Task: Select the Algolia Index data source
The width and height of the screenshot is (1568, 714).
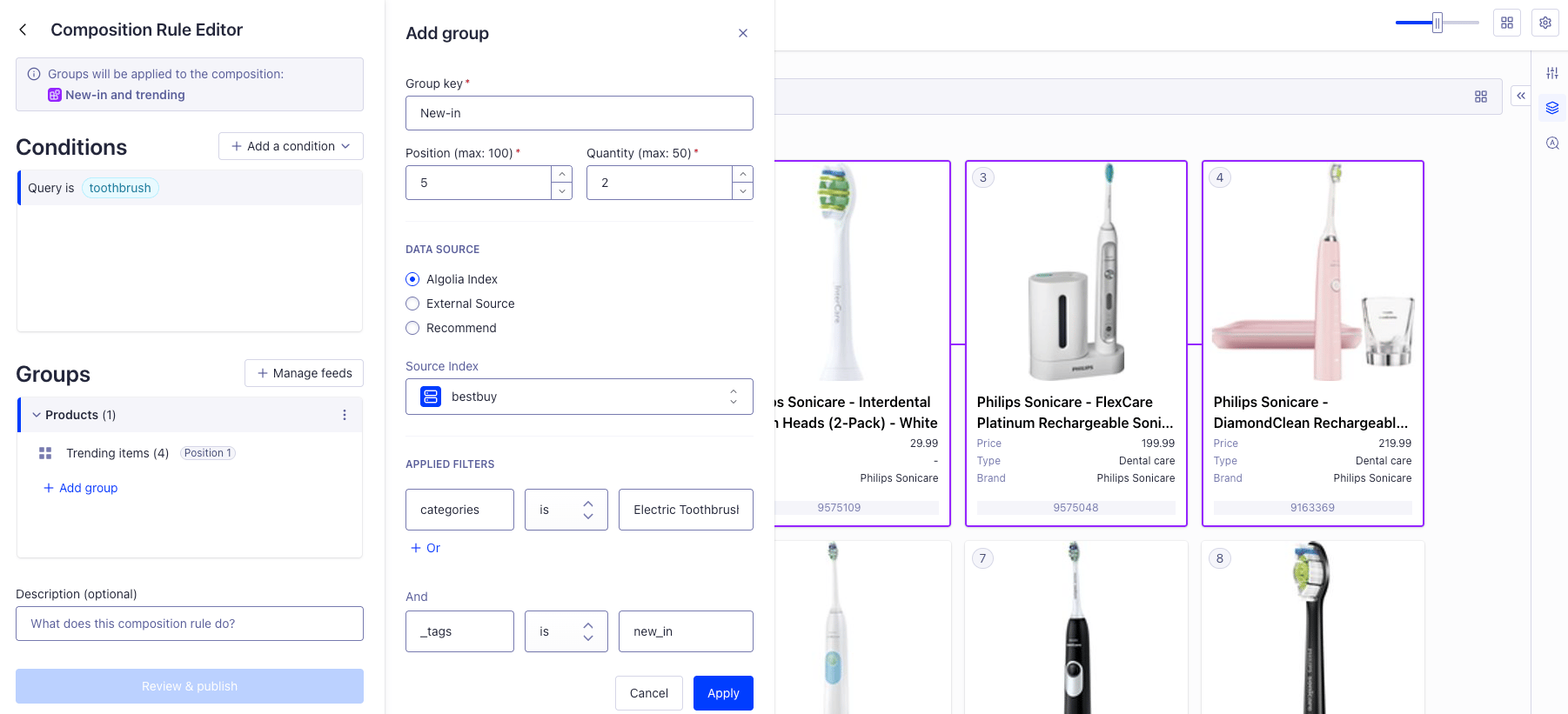Action: pyautogui.click(x=412, y=279)
